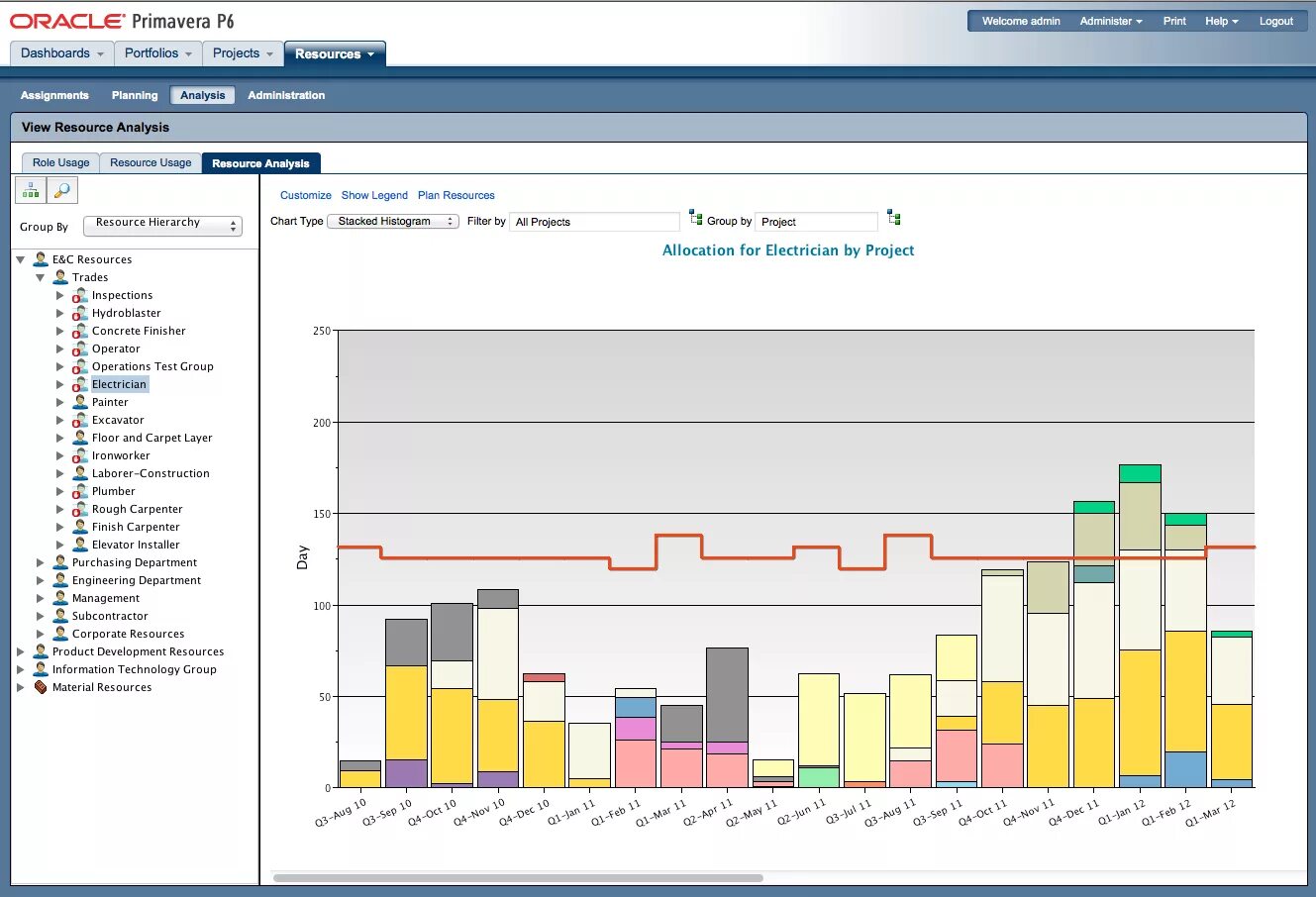This screenshot has height=897, width=1316.
Task: Switch to the Resource Usage tab
Action: click(x=151, y=162)
